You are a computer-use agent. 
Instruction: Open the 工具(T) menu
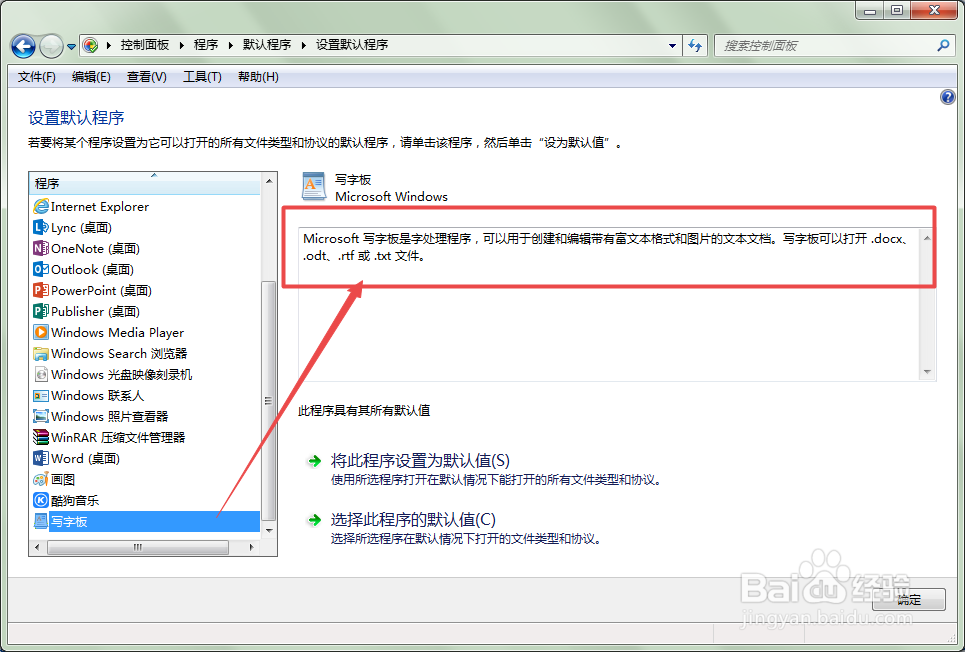[x=202, y=77]
